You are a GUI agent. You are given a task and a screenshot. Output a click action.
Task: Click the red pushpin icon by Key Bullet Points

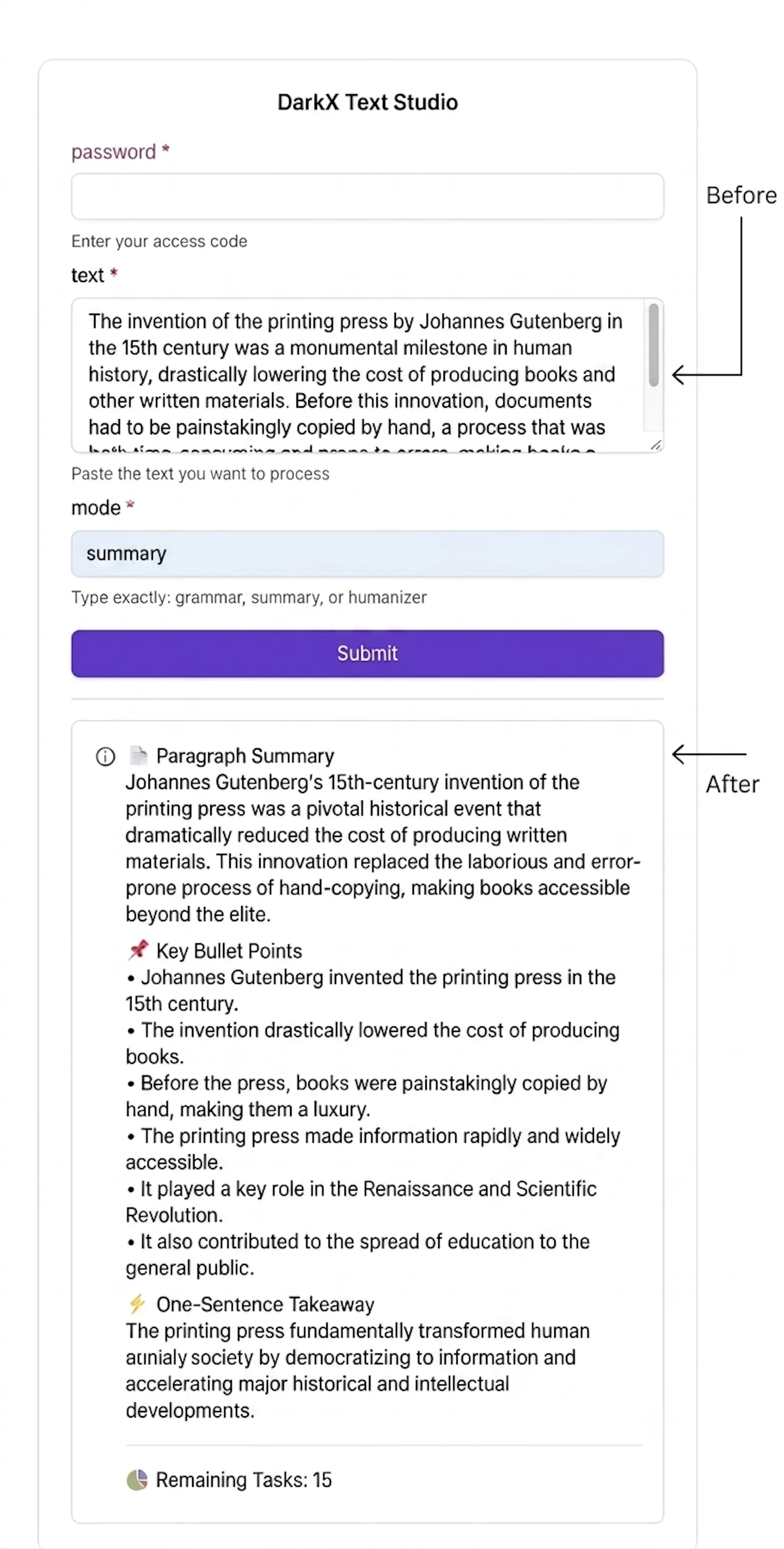pos(138,950)
